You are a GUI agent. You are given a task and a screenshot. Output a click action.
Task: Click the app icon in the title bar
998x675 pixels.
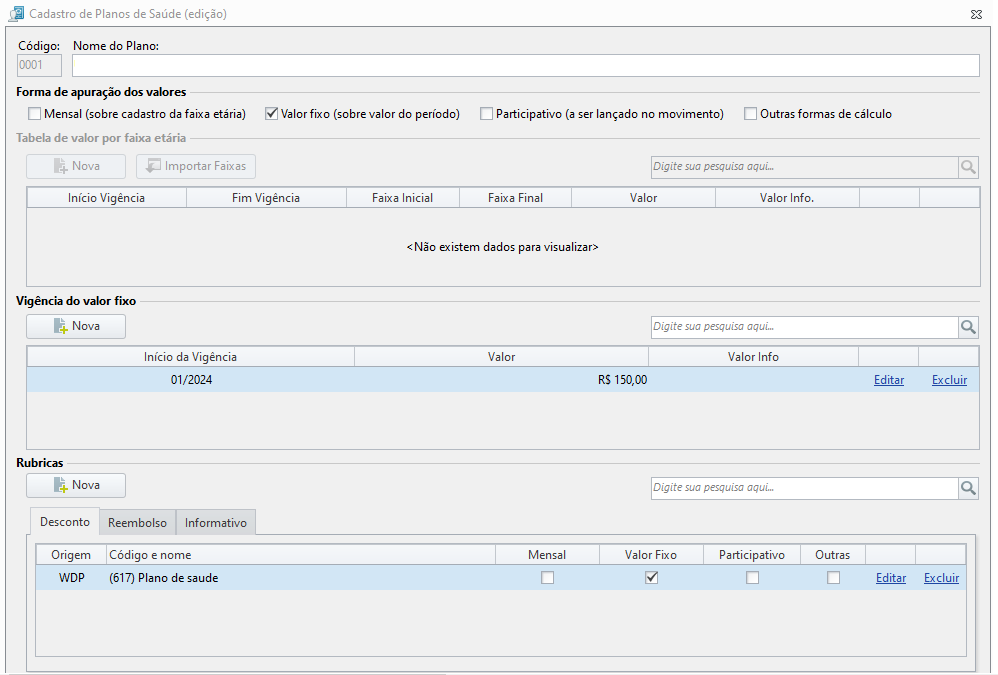click(16, 13)
